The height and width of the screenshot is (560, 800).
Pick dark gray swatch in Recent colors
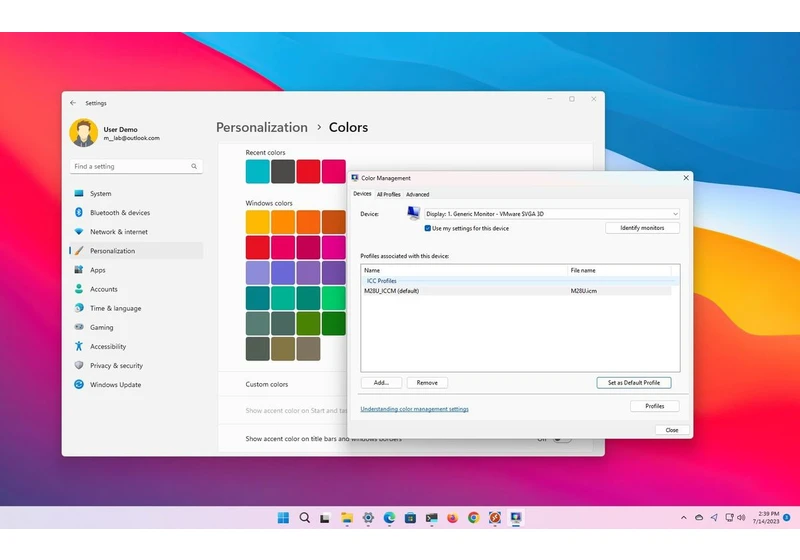(283, 171)
